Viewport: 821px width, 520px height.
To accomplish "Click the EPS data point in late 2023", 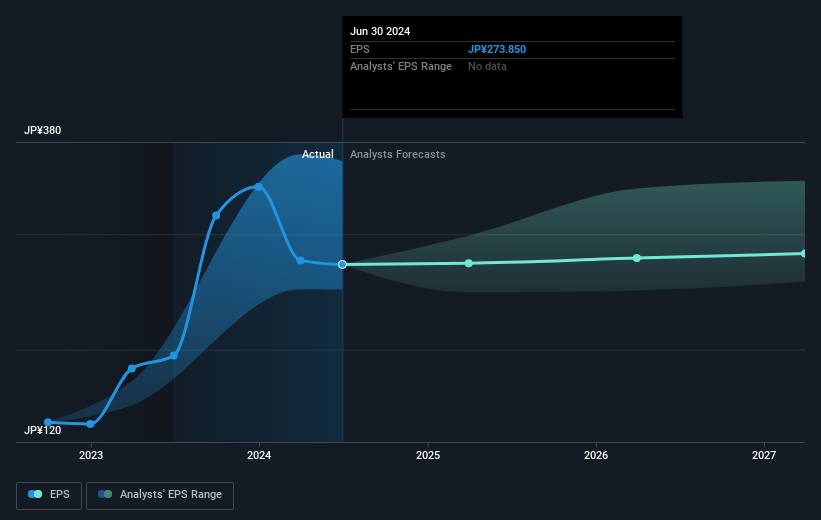I will (216, 215).
